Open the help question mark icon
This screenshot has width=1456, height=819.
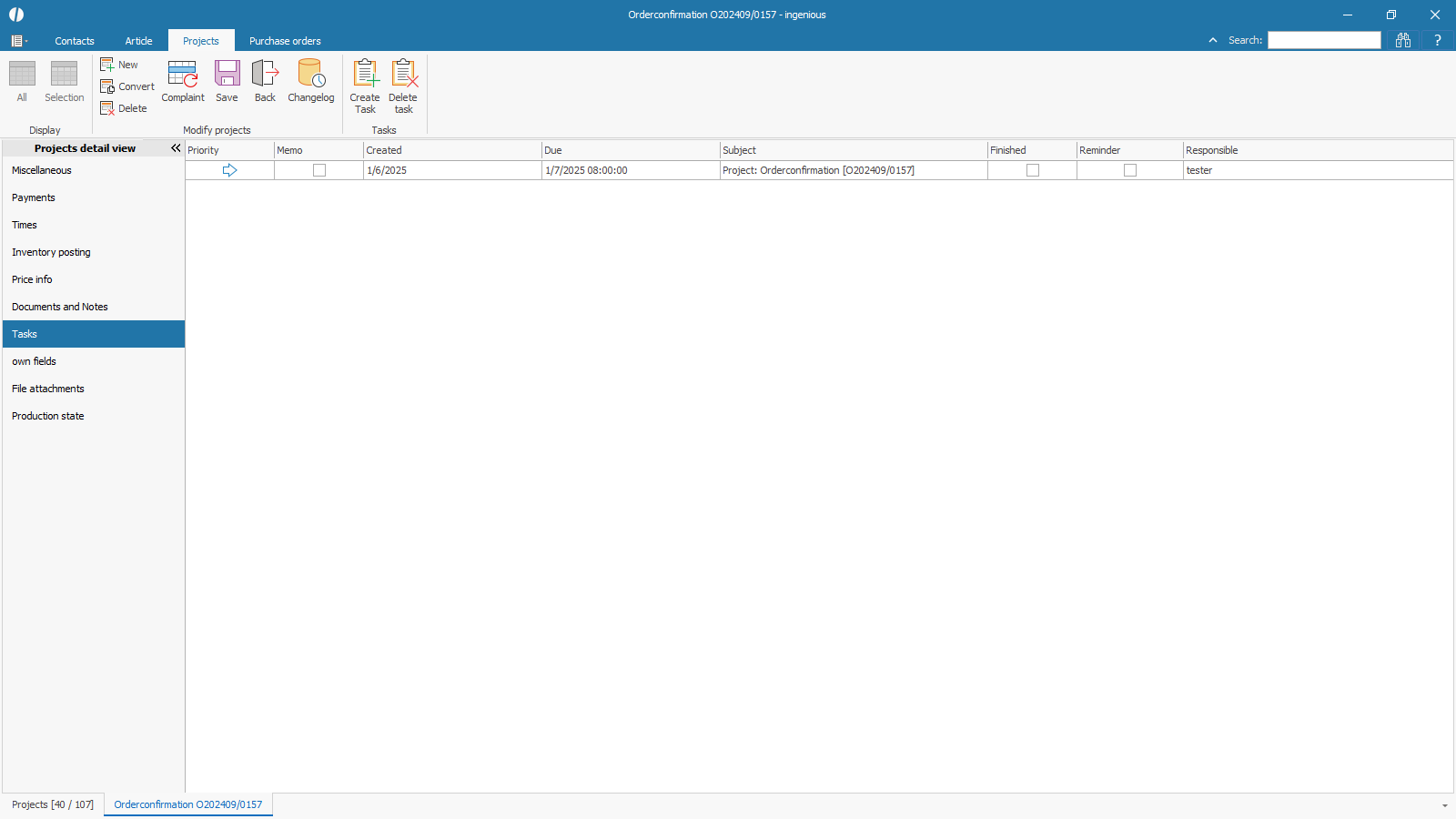tap(1438, 40)
